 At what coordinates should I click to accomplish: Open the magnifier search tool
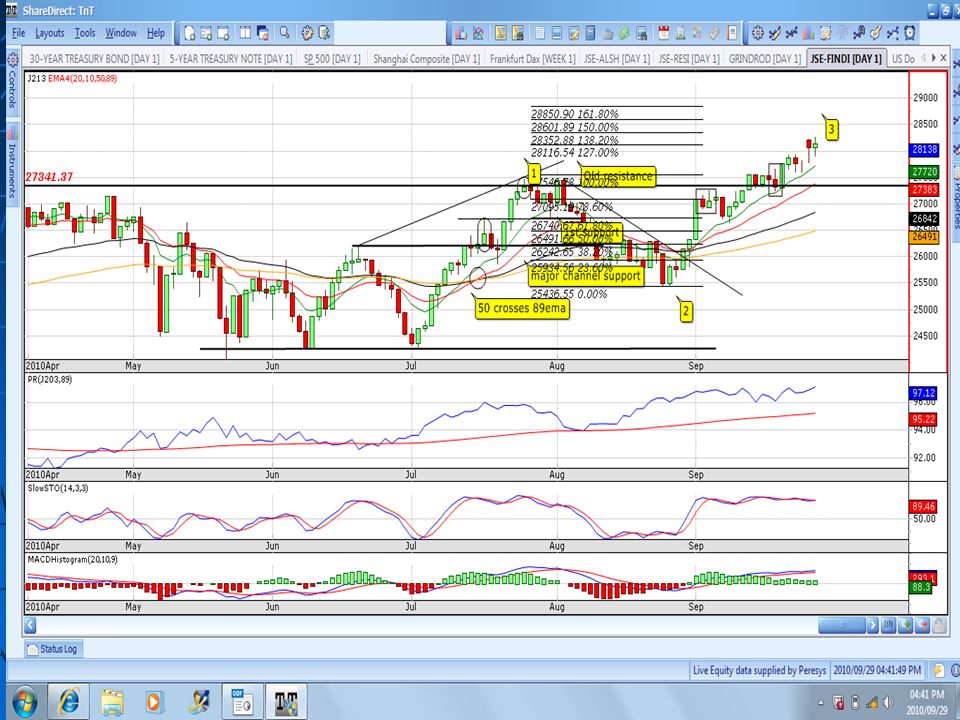(285, 33)
